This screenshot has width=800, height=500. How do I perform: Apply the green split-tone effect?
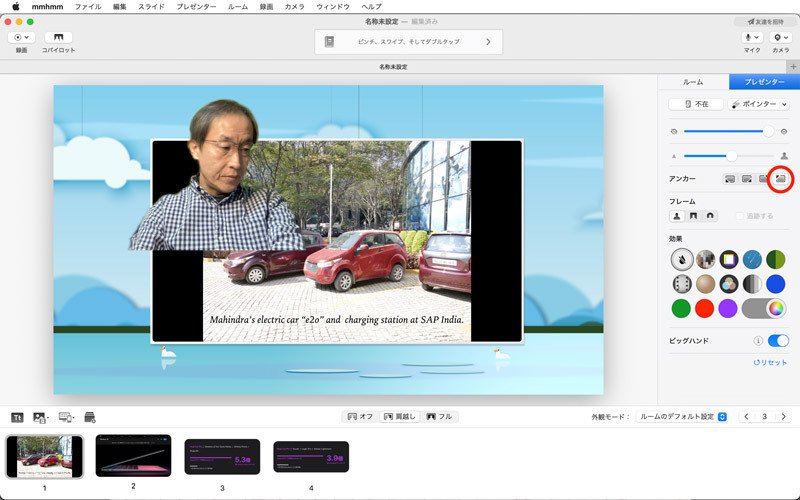point(776,259)
